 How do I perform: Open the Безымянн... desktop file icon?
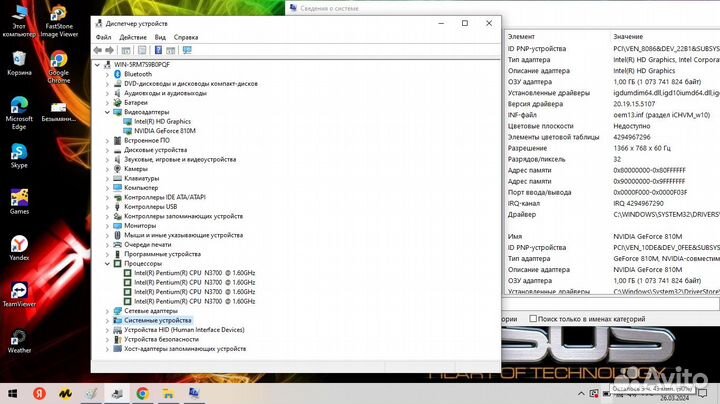point(59,112)
